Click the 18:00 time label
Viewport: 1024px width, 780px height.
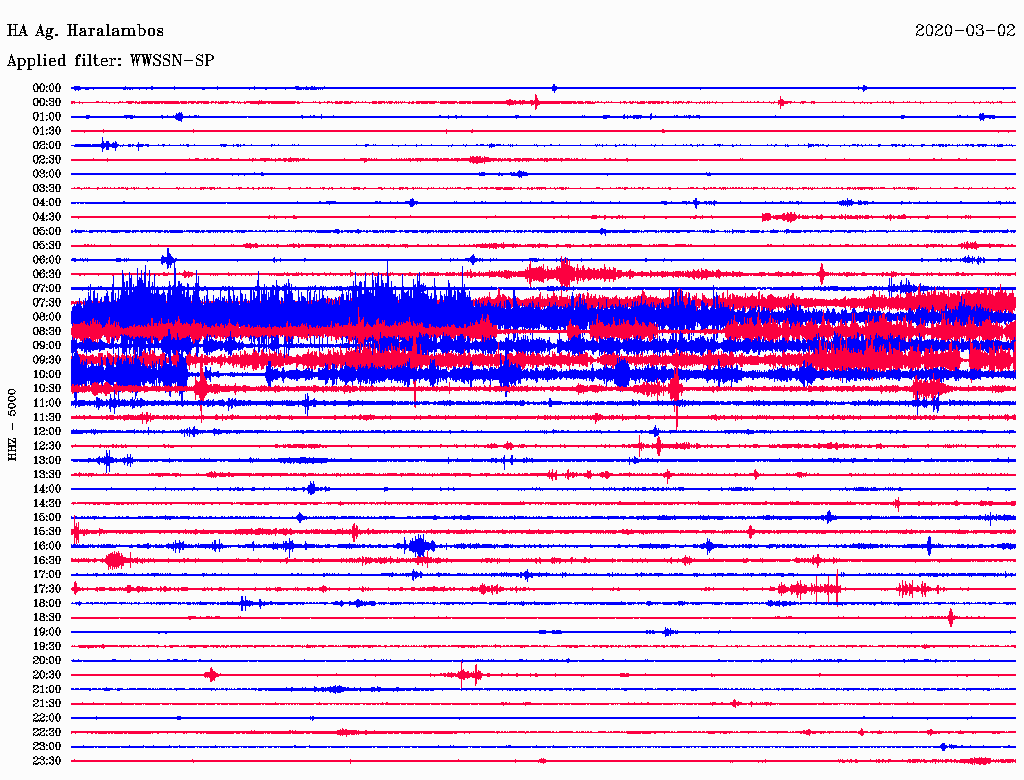[47, 604]
